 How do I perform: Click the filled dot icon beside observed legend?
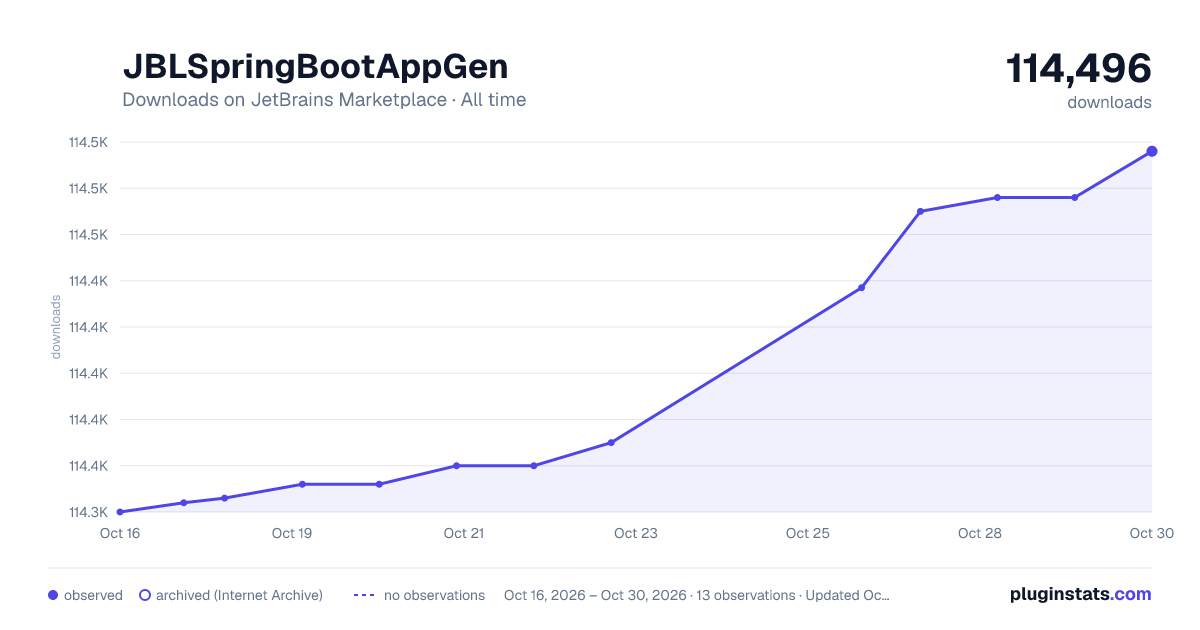pos(53,595)
